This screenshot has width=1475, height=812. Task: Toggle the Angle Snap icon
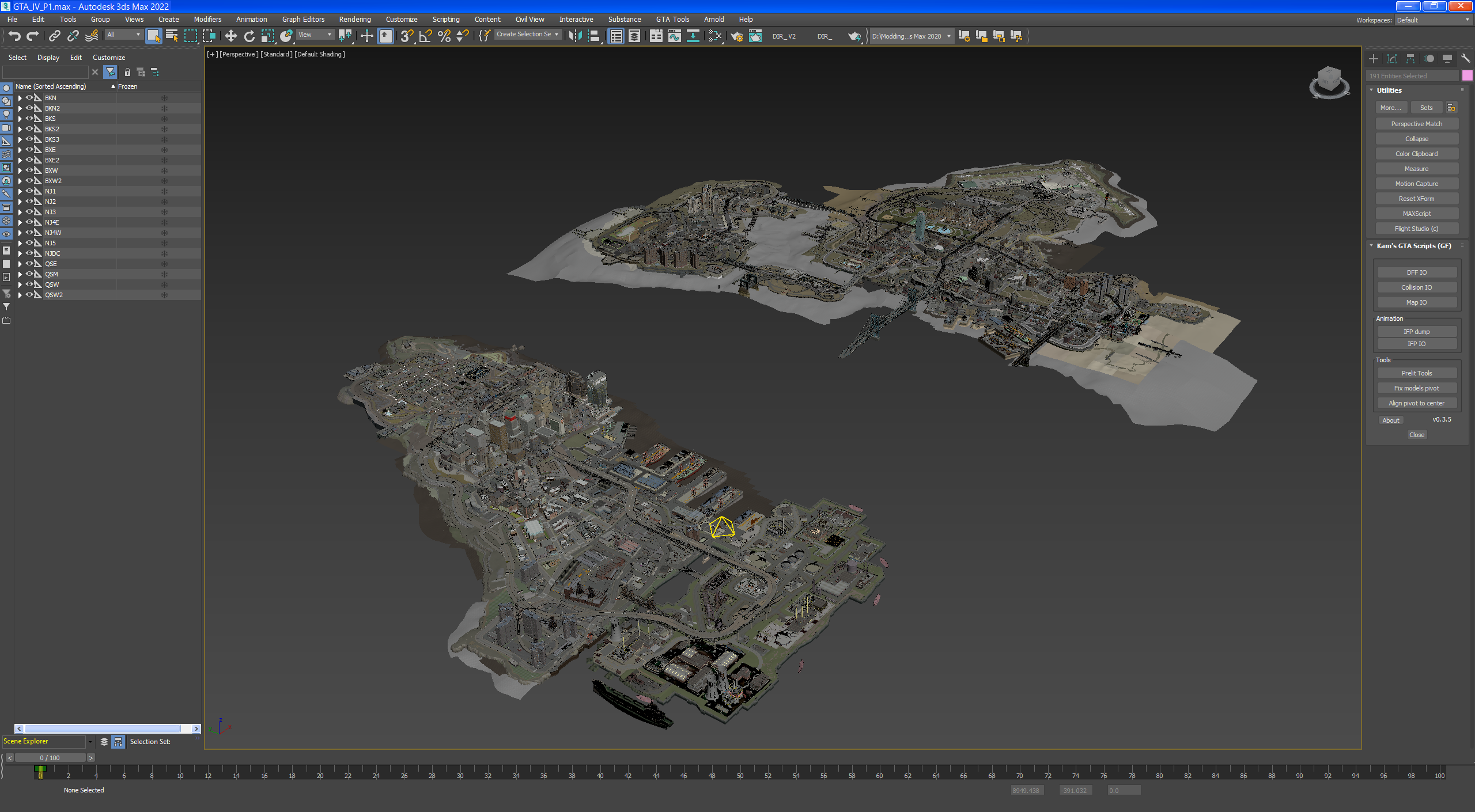coord(425,36)
